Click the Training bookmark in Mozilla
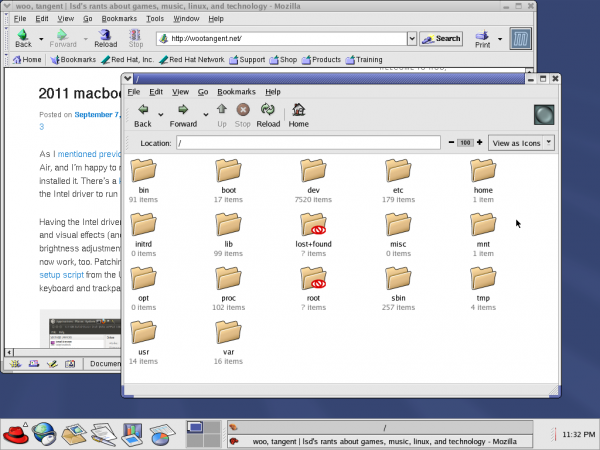 364,60
